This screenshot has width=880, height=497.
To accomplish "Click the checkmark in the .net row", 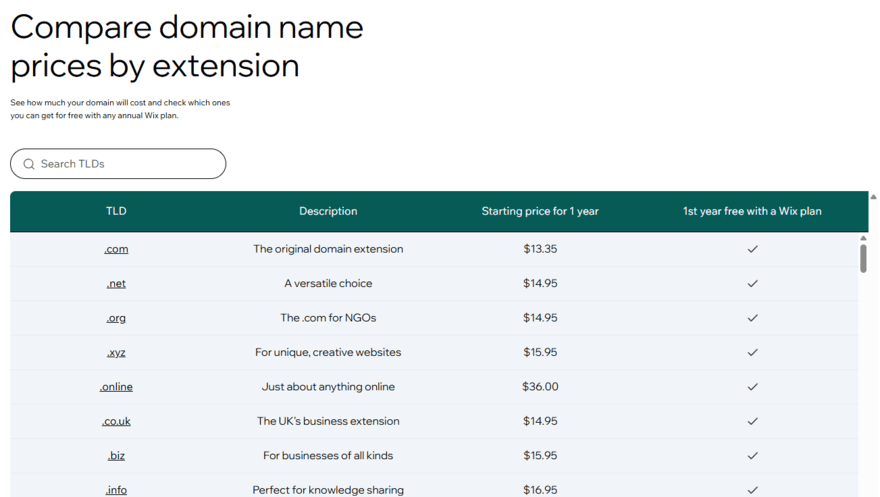I will click(753, 284).
